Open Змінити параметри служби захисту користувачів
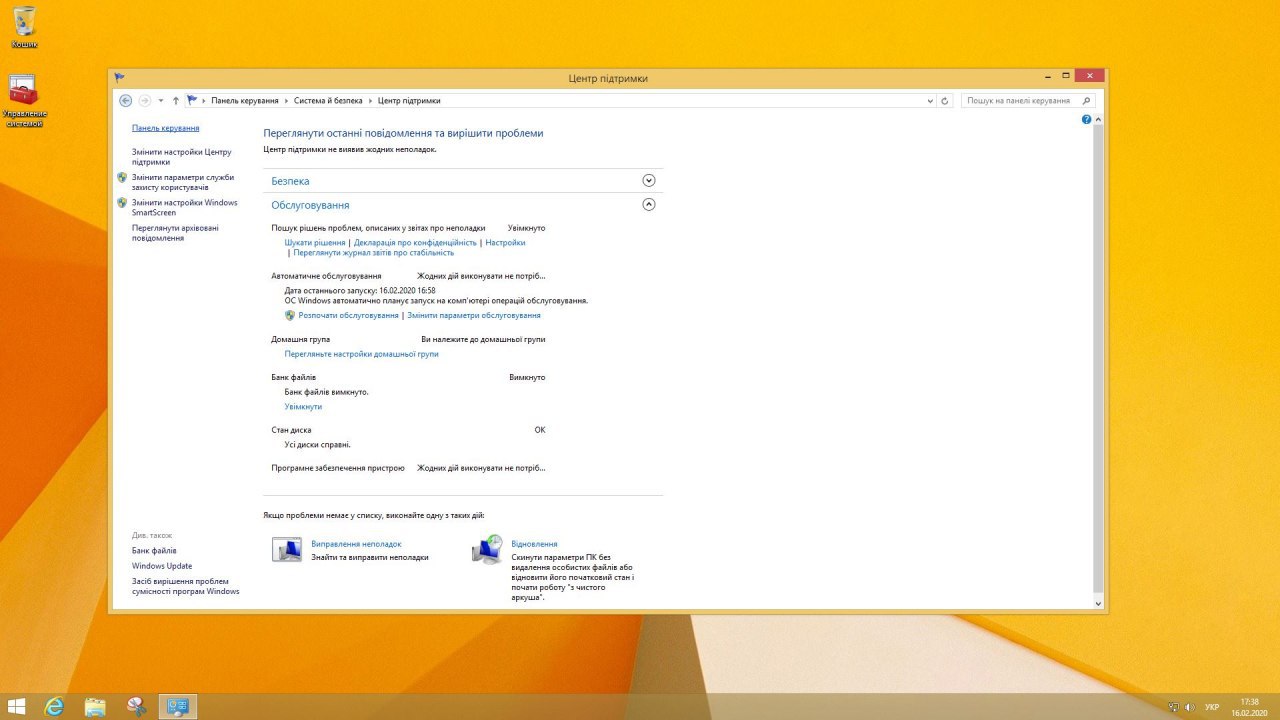Viewport: 1280px width, 720px height. [183, 182]
